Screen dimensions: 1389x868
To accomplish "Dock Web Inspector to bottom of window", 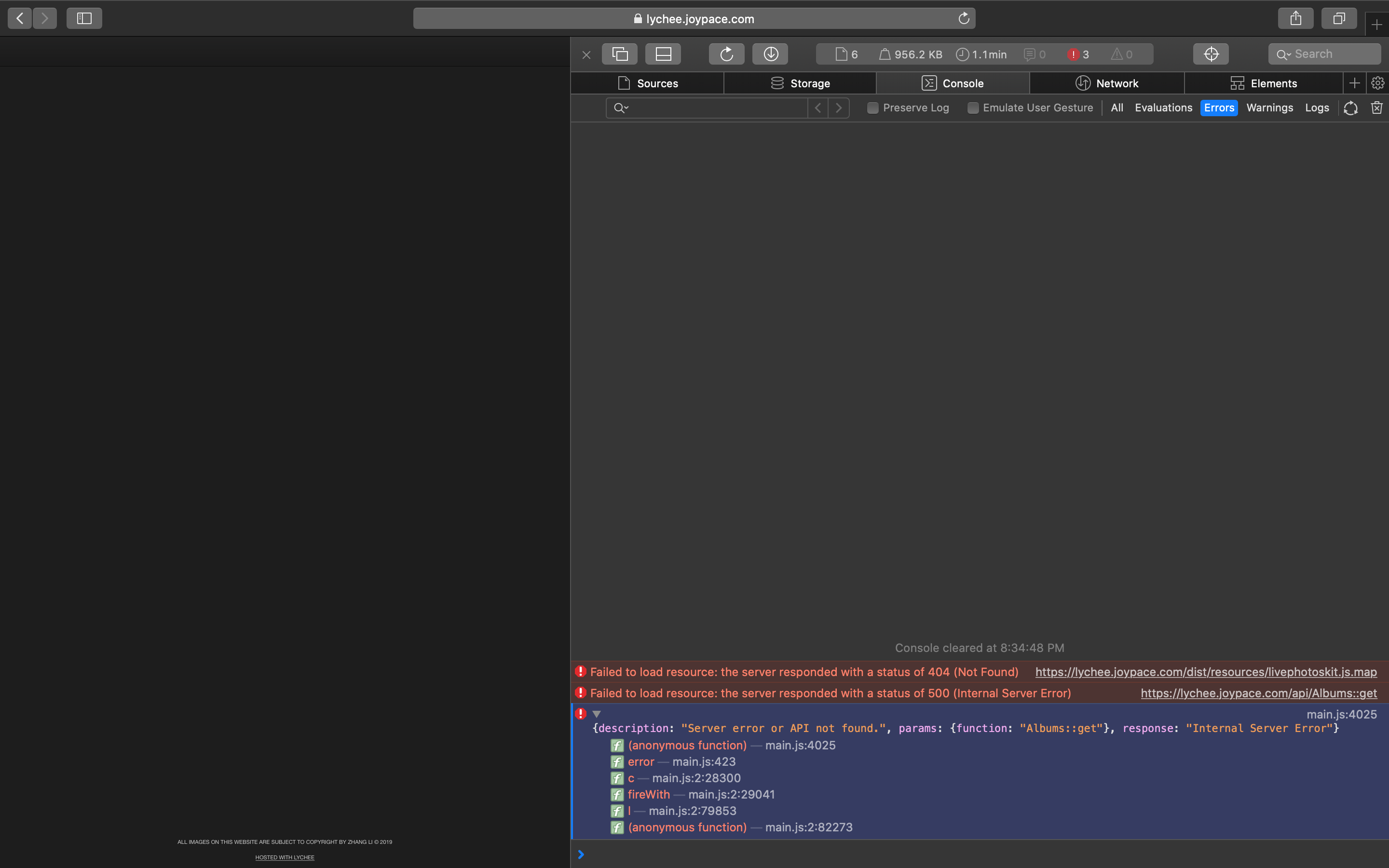I will pos(663,54).
